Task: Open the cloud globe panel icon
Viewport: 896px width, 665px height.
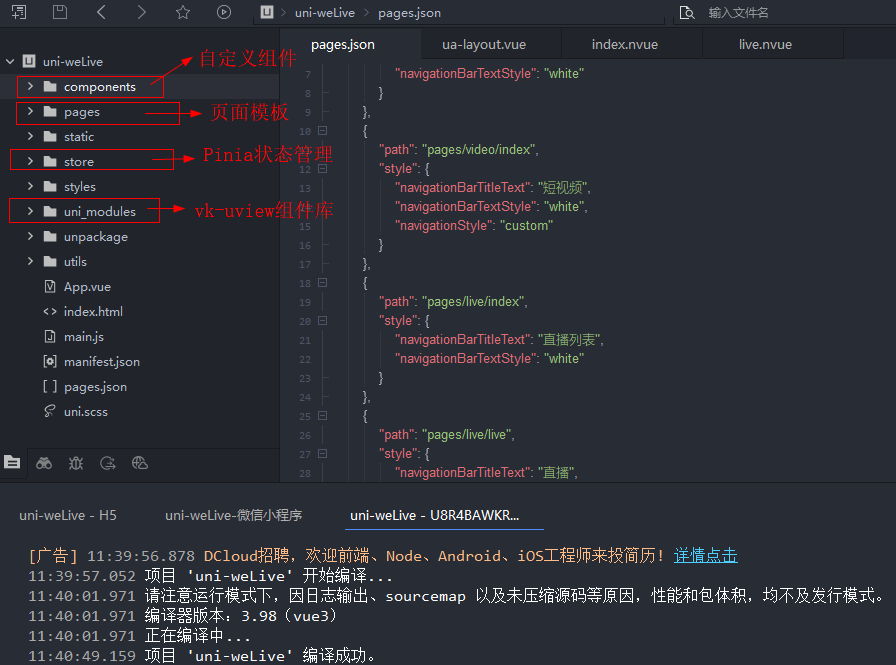Action: click(x=140, y=463)
